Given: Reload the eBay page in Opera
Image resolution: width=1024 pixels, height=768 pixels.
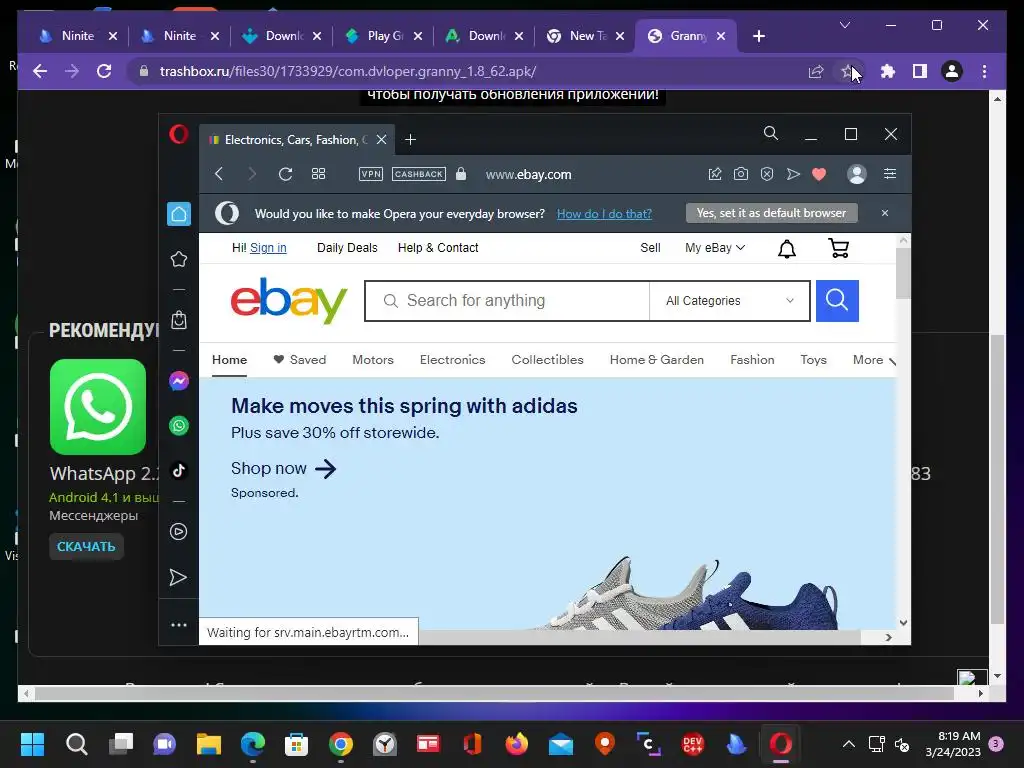Looking at the screenshot, I should click(x=285, y=174).
